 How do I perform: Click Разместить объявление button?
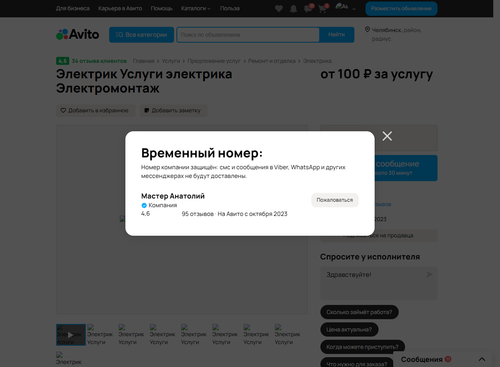(x=401, y=9)
